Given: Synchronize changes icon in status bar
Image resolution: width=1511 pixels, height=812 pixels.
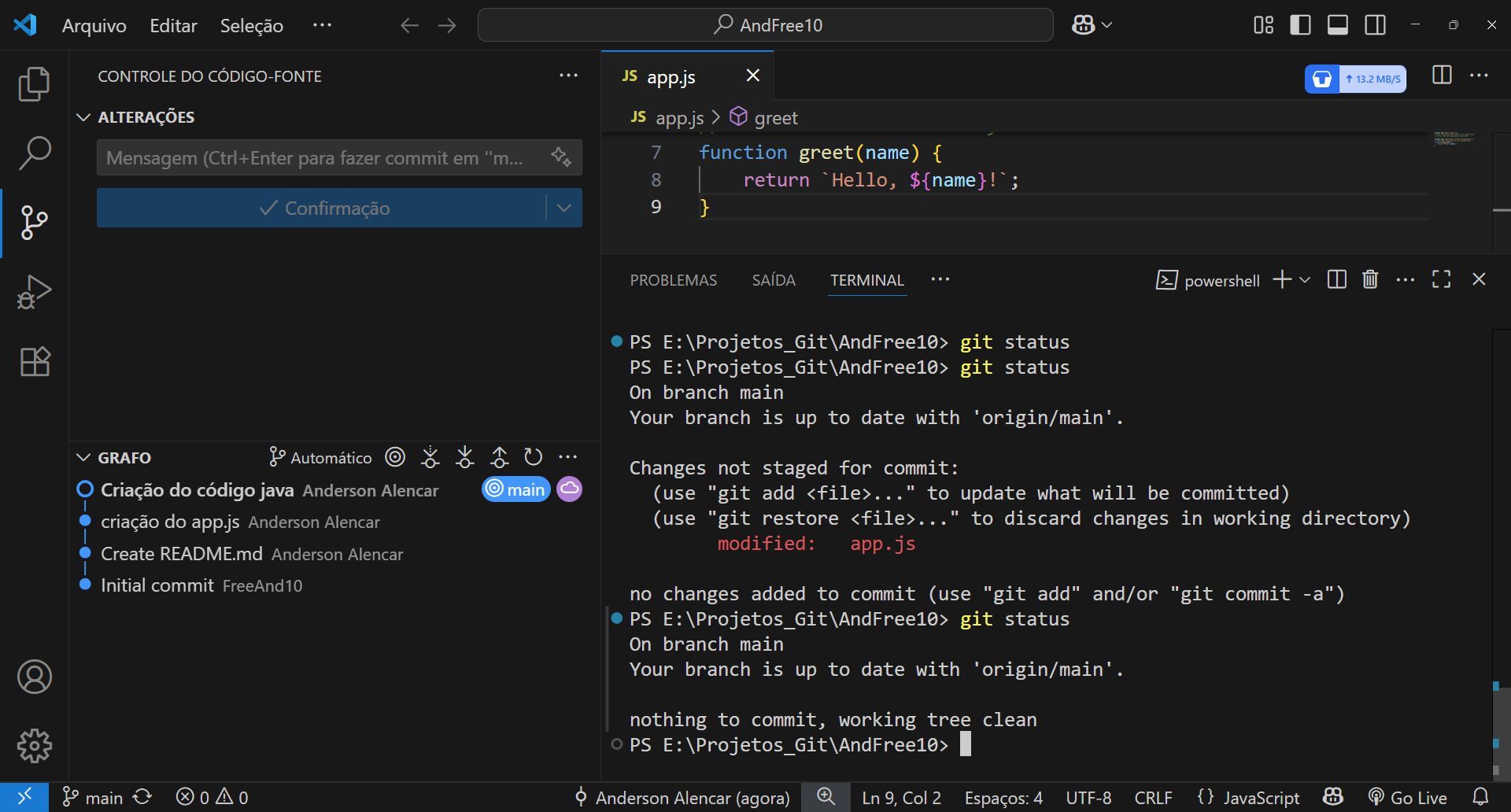Looking at the screenshot, I should pos(142,798).
